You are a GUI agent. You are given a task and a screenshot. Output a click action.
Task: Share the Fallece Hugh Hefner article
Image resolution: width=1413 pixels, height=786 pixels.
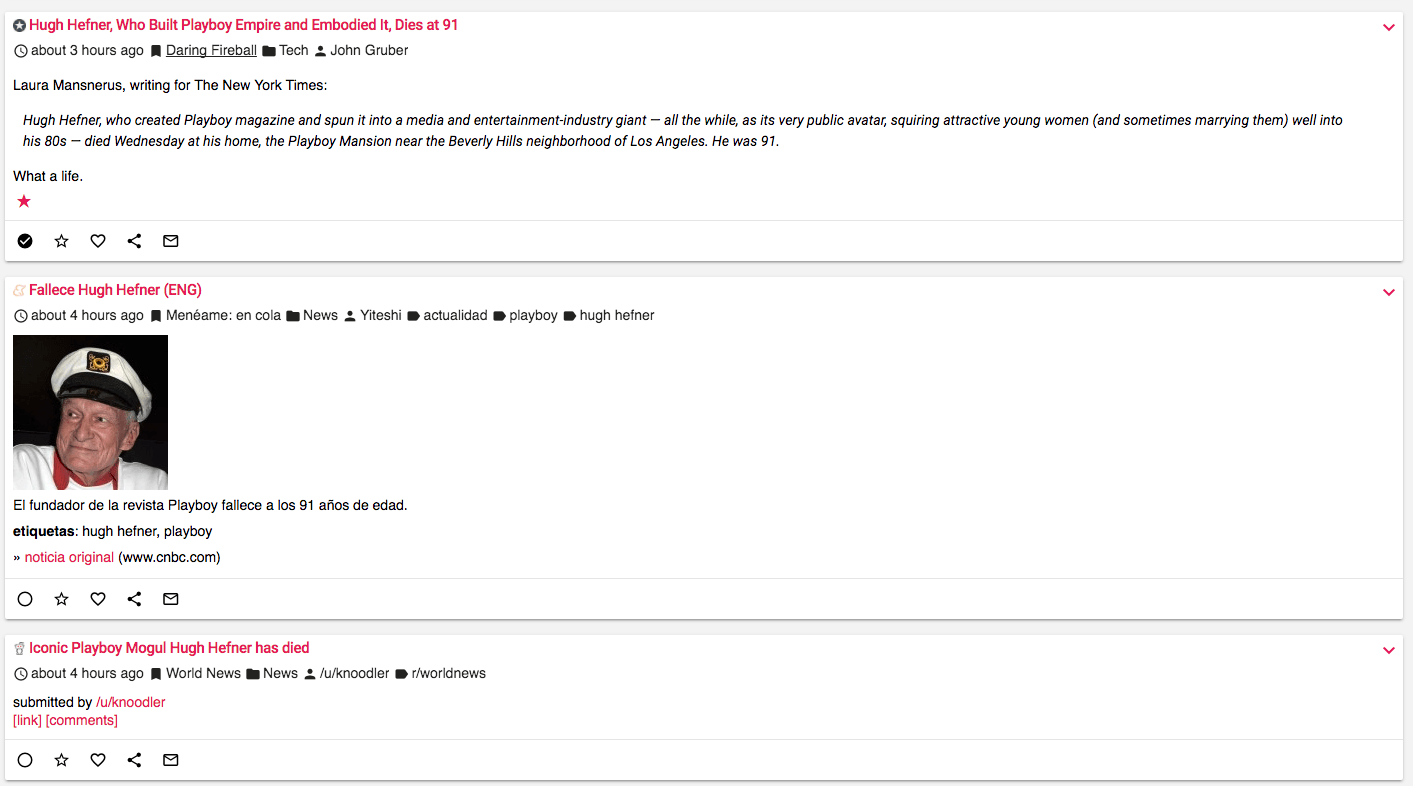[x=134, y=599]
